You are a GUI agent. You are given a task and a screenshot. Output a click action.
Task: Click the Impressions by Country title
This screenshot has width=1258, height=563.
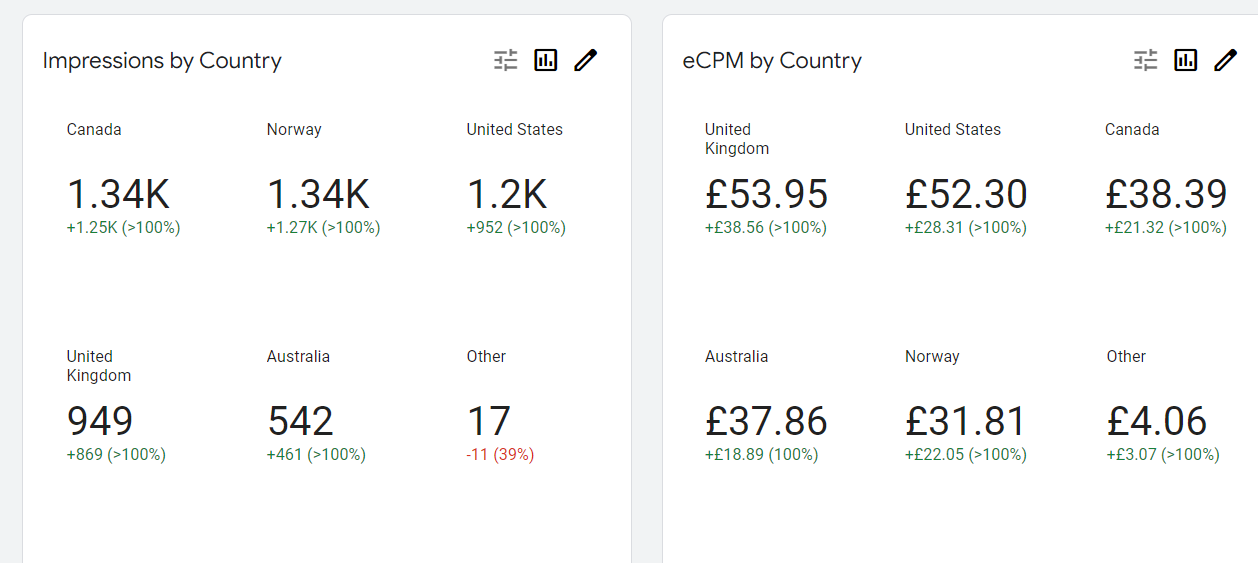point(162,61)
